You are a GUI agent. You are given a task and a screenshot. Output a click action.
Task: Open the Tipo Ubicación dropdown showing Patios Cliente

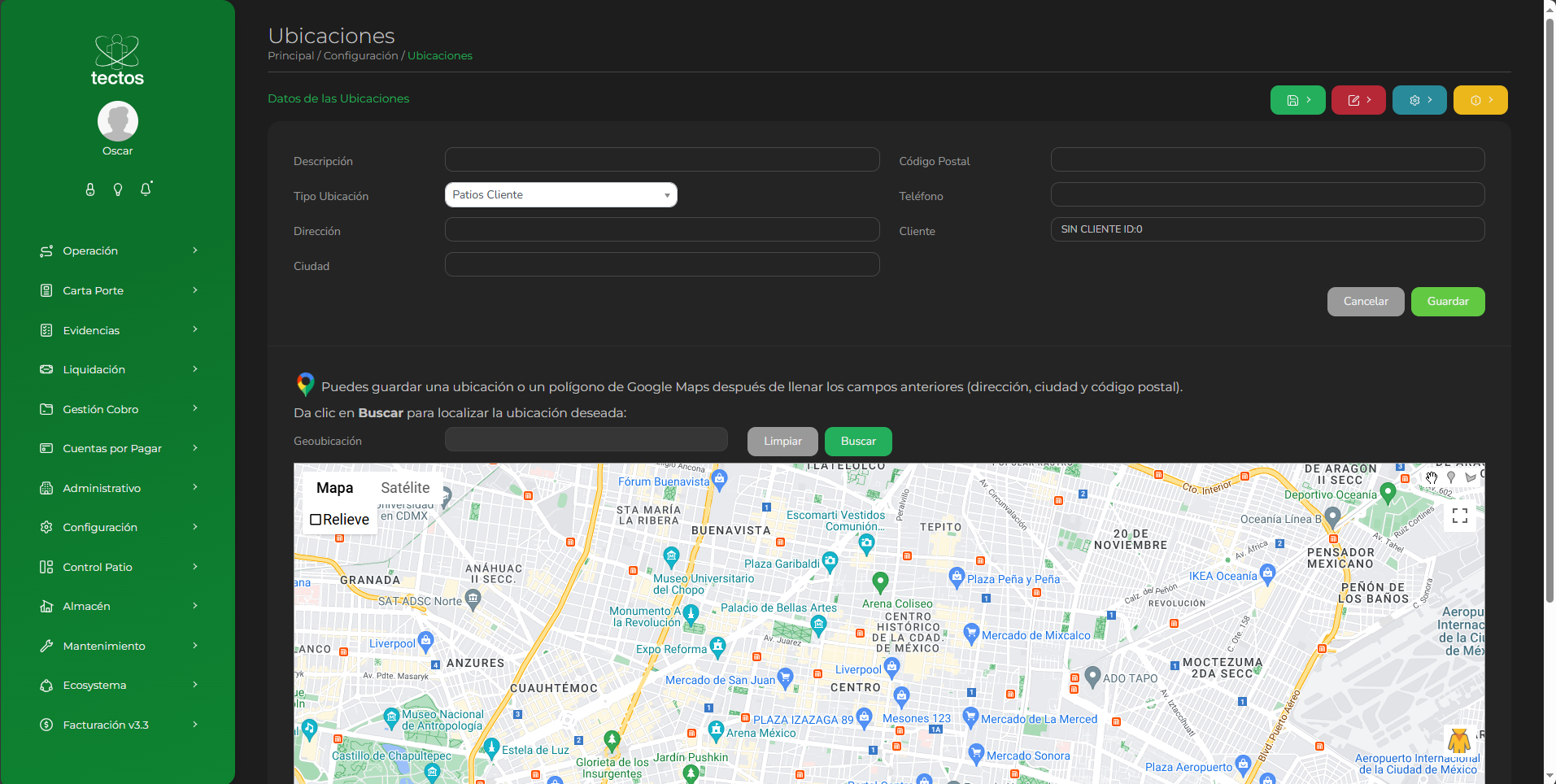pos(560,194)
